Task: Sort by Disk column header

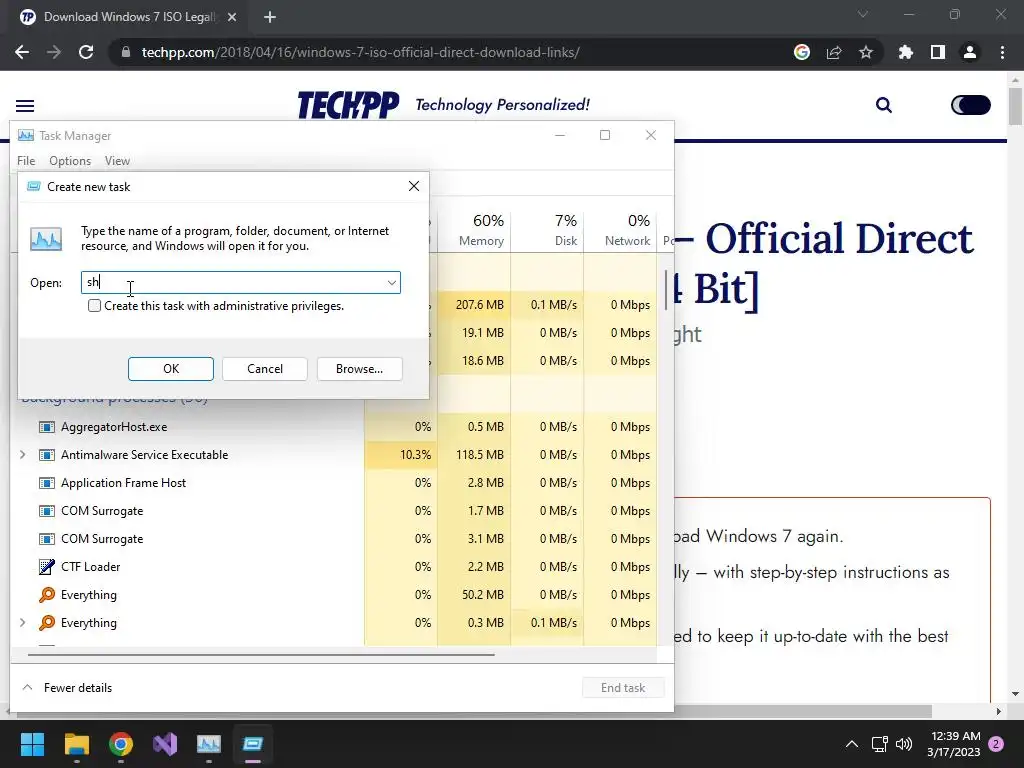Action: [x=547, y=230]
